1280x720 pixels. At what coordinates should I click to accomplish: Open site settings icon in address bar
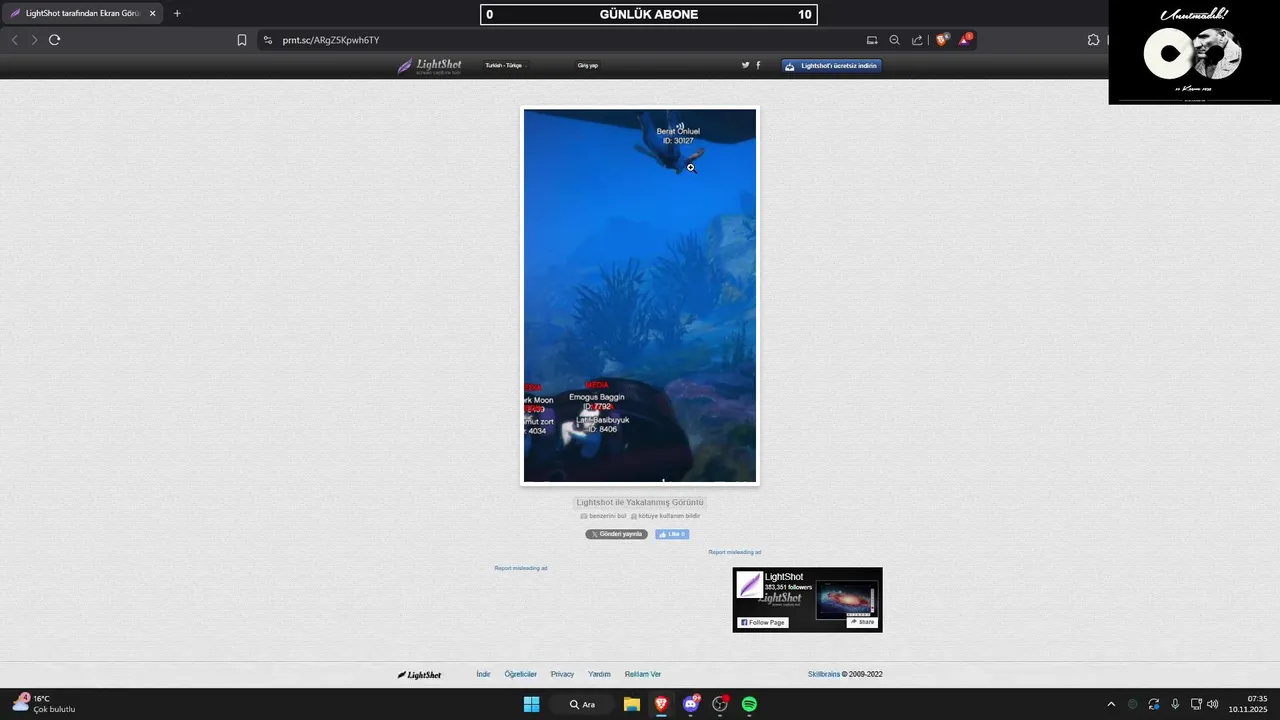pos(267,40)
